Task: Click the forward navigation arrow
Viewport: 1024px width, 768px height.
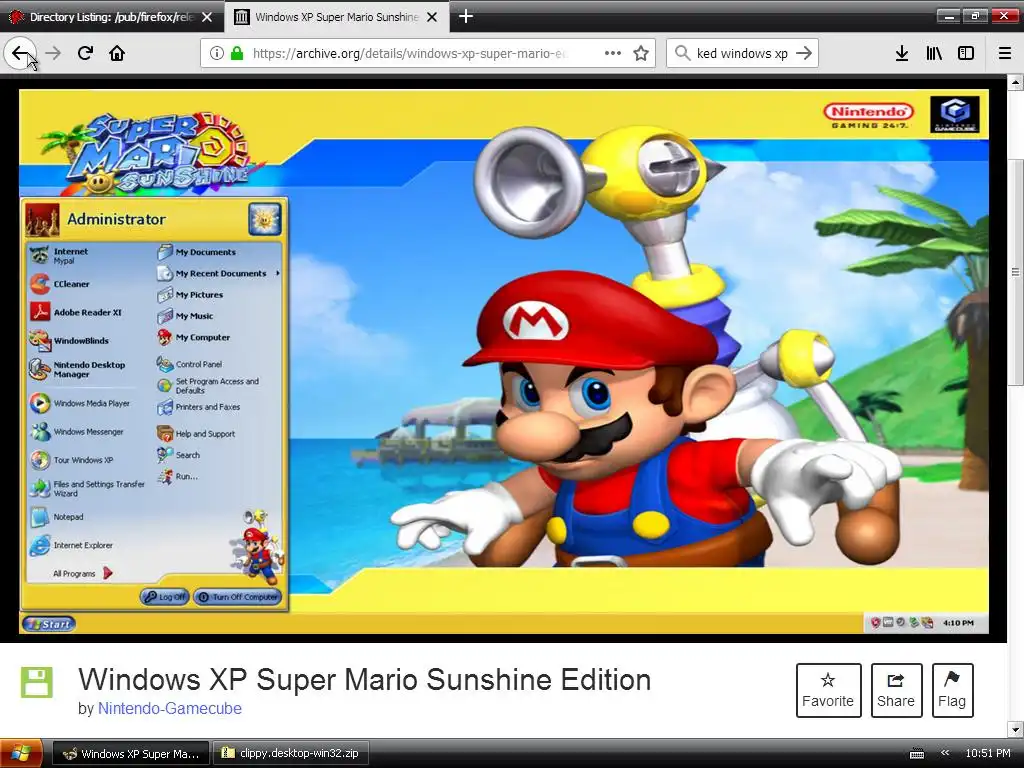Action: [54, 53]
